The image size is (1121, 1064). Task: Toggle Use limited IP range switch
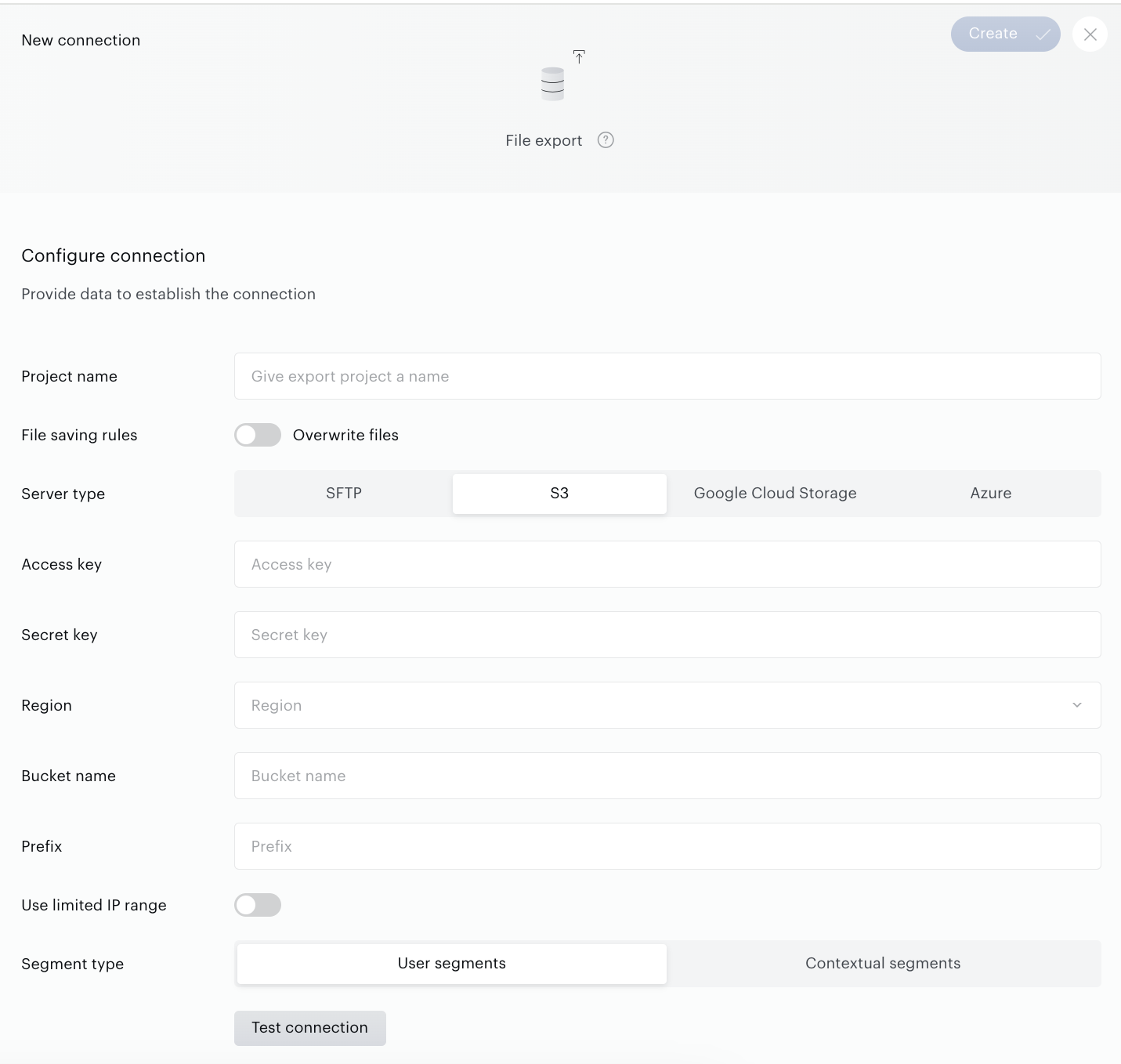[258, 905]
